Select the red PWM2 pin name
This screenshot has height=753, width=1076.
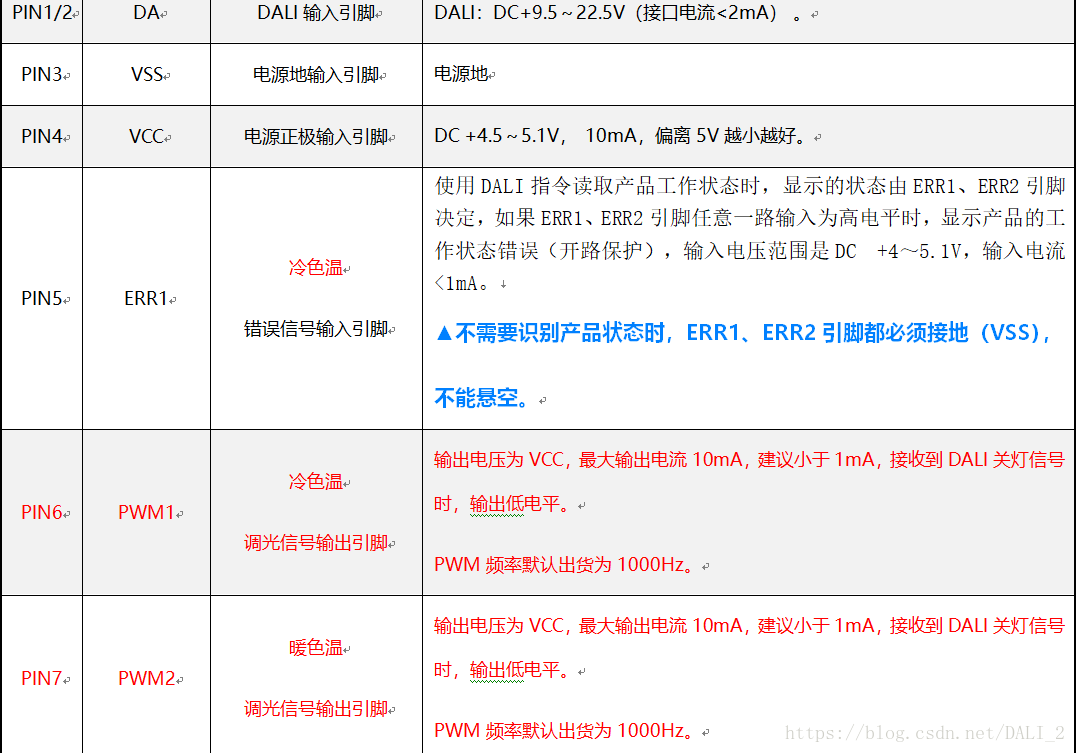click(145, 676)
